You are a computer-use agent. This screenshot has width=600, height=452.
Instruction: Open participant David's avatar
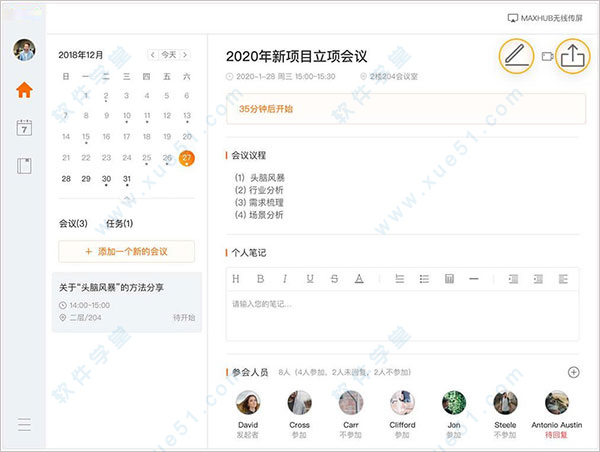coord(248,403)
